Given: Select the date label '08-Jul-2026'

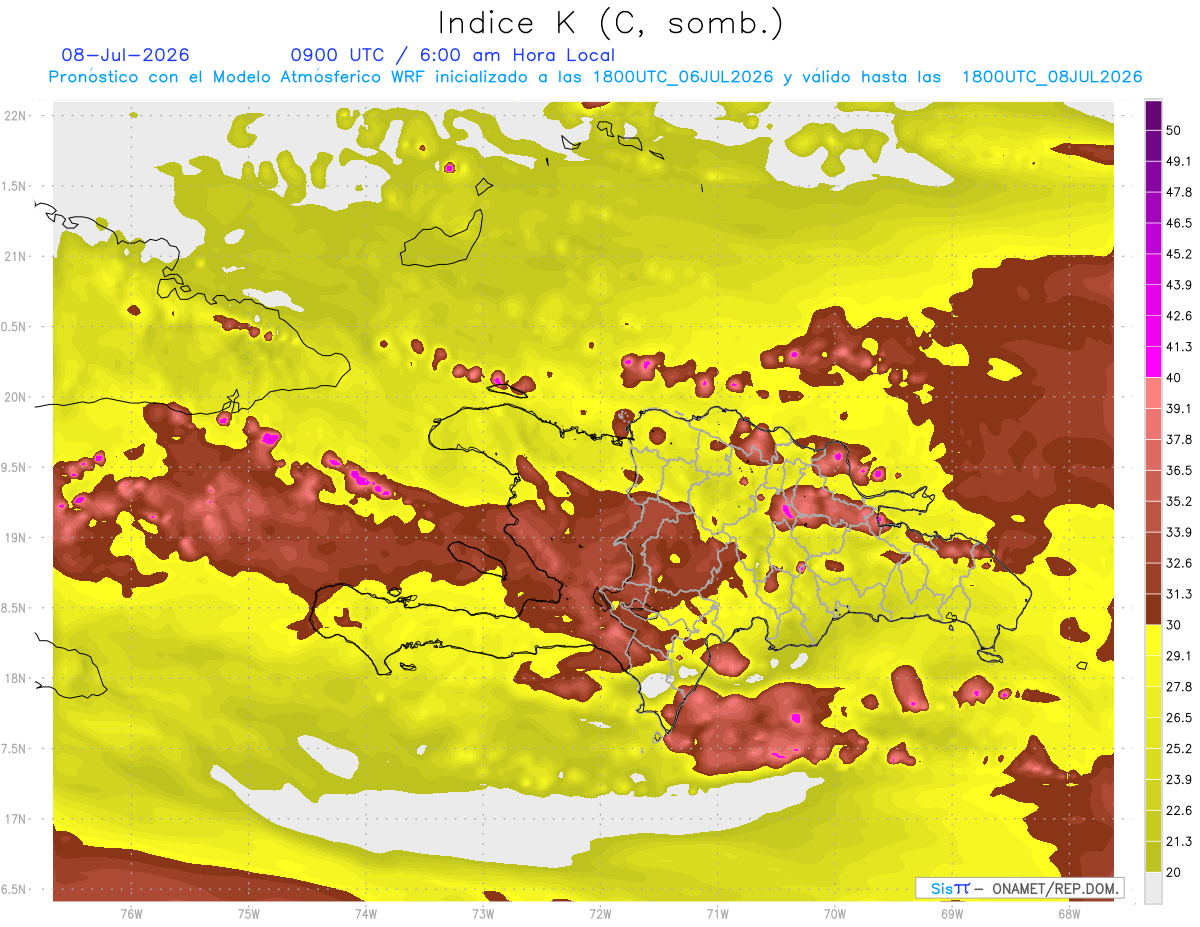Looking at the screenshot, I should pyautogui.click(x=125, y=55).
